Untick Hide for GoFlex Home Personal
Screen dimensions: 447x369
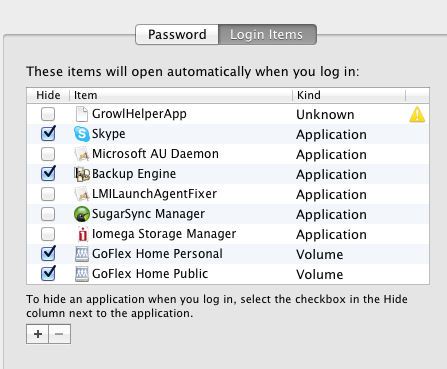pyautogui.click(x=48, y=254)
